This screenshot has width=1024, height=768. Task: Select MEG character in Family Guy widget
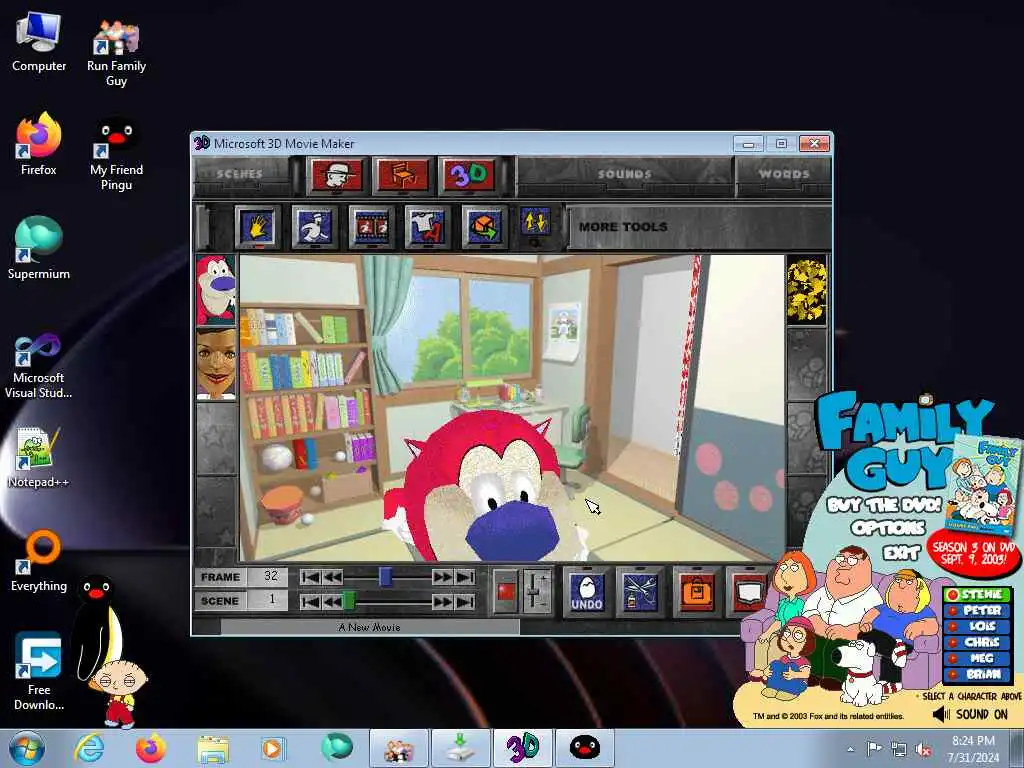977,658
